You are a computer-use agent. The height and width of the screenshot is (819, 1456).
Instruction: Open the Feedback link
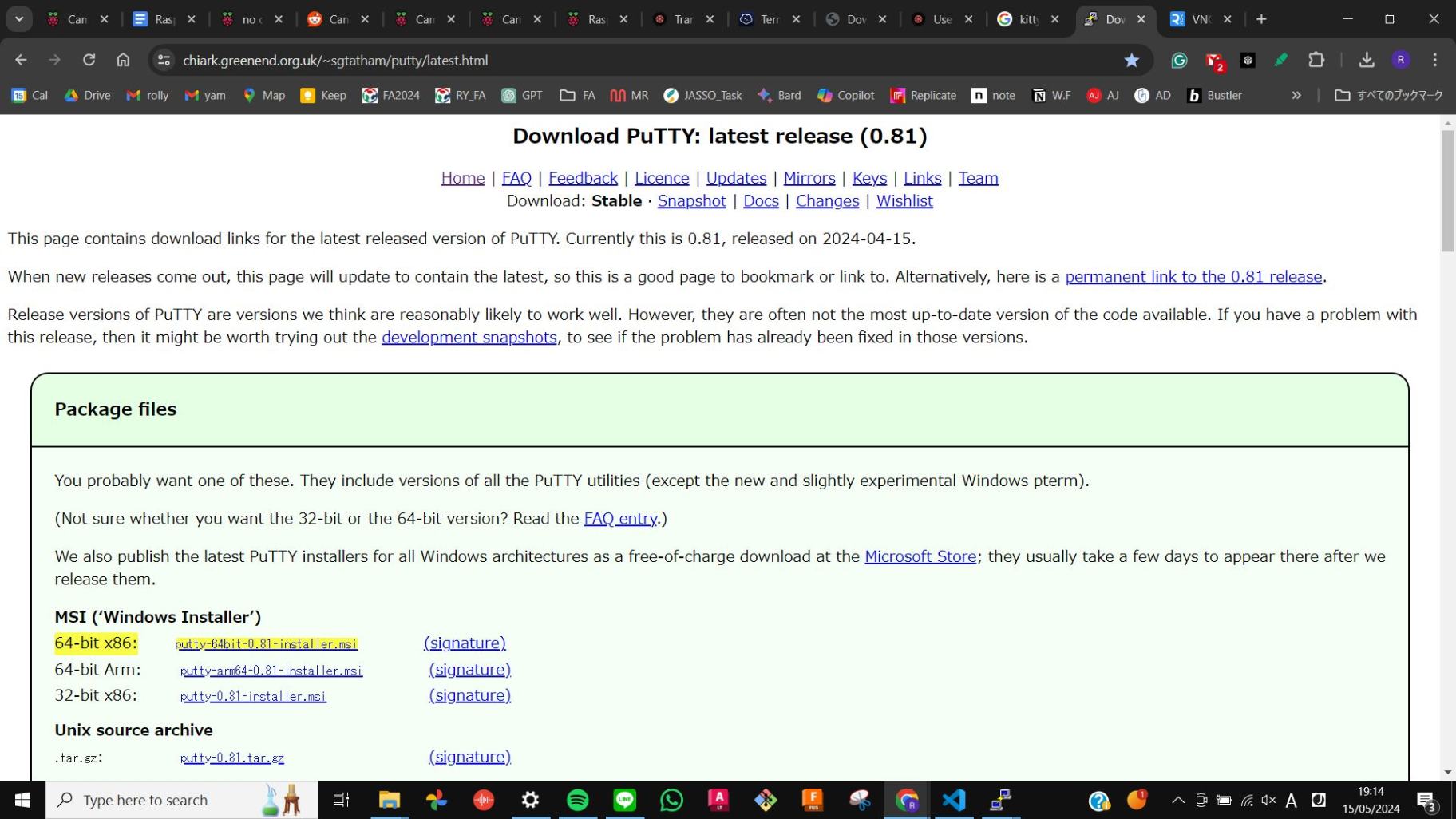click(x=583, y=178)
